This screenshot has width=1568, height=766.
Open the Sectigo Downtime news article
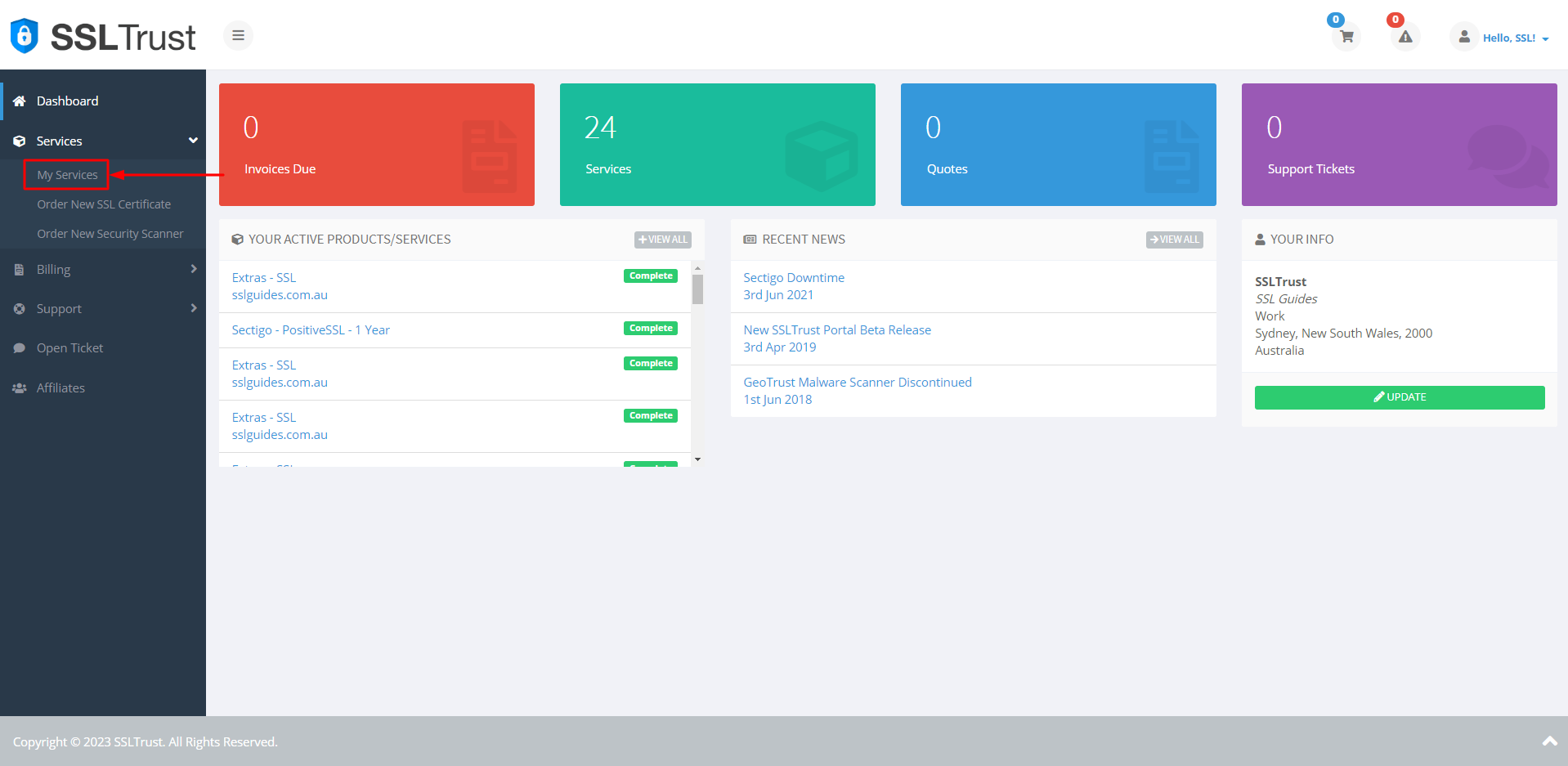(x=793, y=277)
